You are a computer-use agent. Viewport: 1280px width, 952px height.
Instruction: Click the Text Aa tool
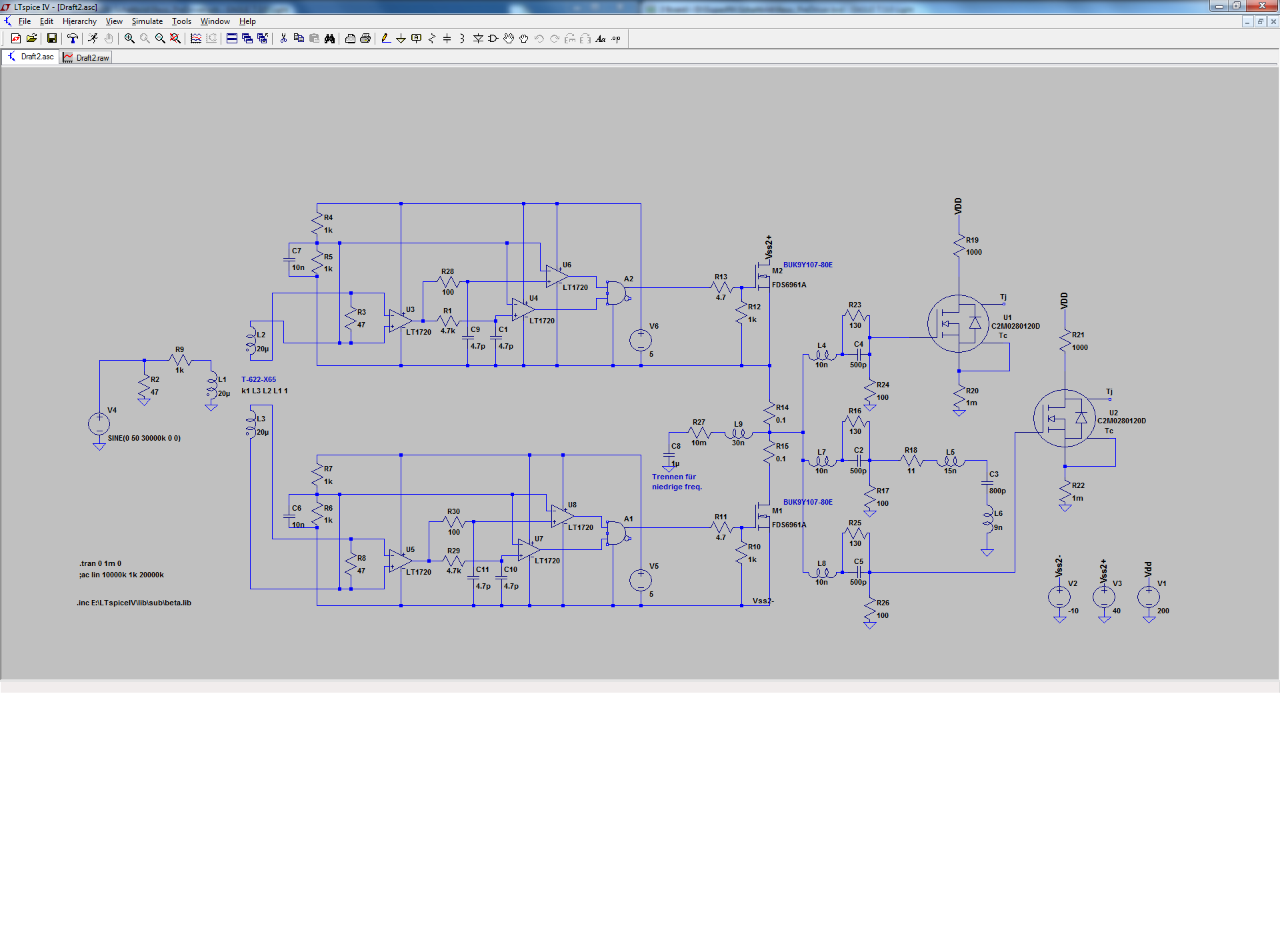click(x=601, y=39)
